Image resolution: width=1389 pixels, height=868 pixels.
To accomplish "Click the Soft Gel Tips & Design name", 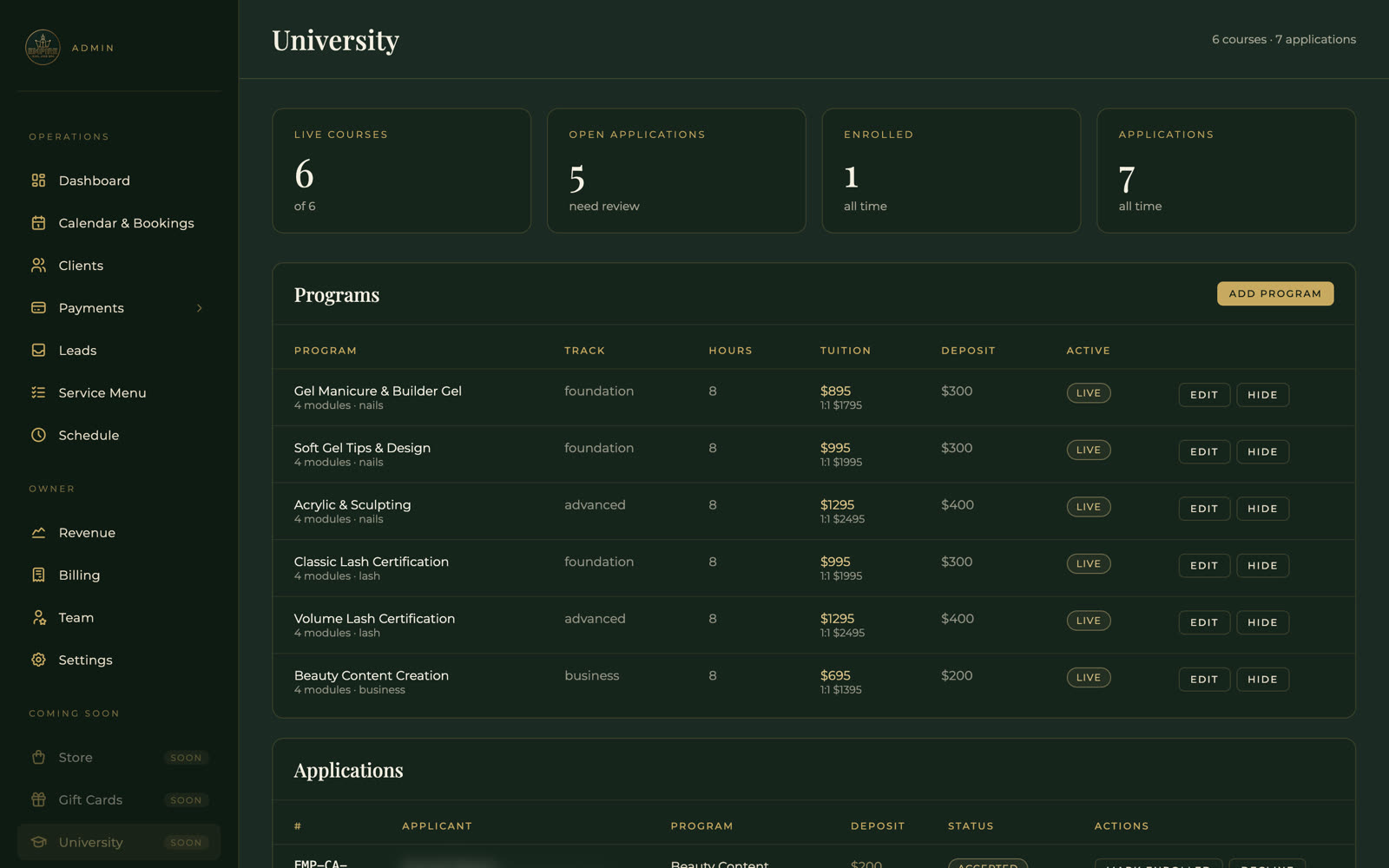I will click(x=362, y=448).
